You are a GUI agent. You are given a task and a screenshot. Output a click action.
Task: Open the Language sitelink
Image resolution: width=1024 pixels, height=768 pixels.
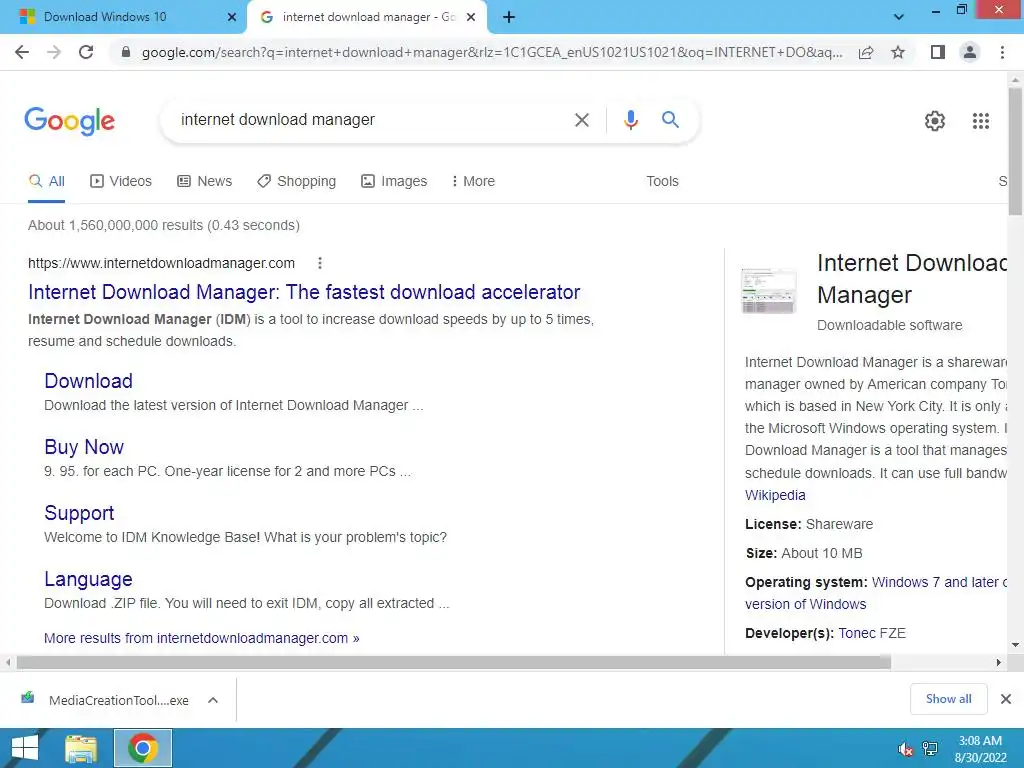pyautogui.click(x=88, y=579)
